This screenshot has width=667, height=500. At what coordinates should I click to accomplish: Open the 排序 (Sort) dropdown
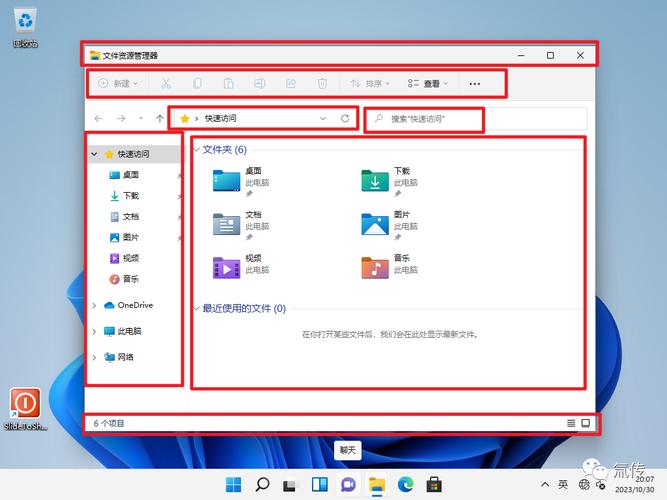[370, 83]
